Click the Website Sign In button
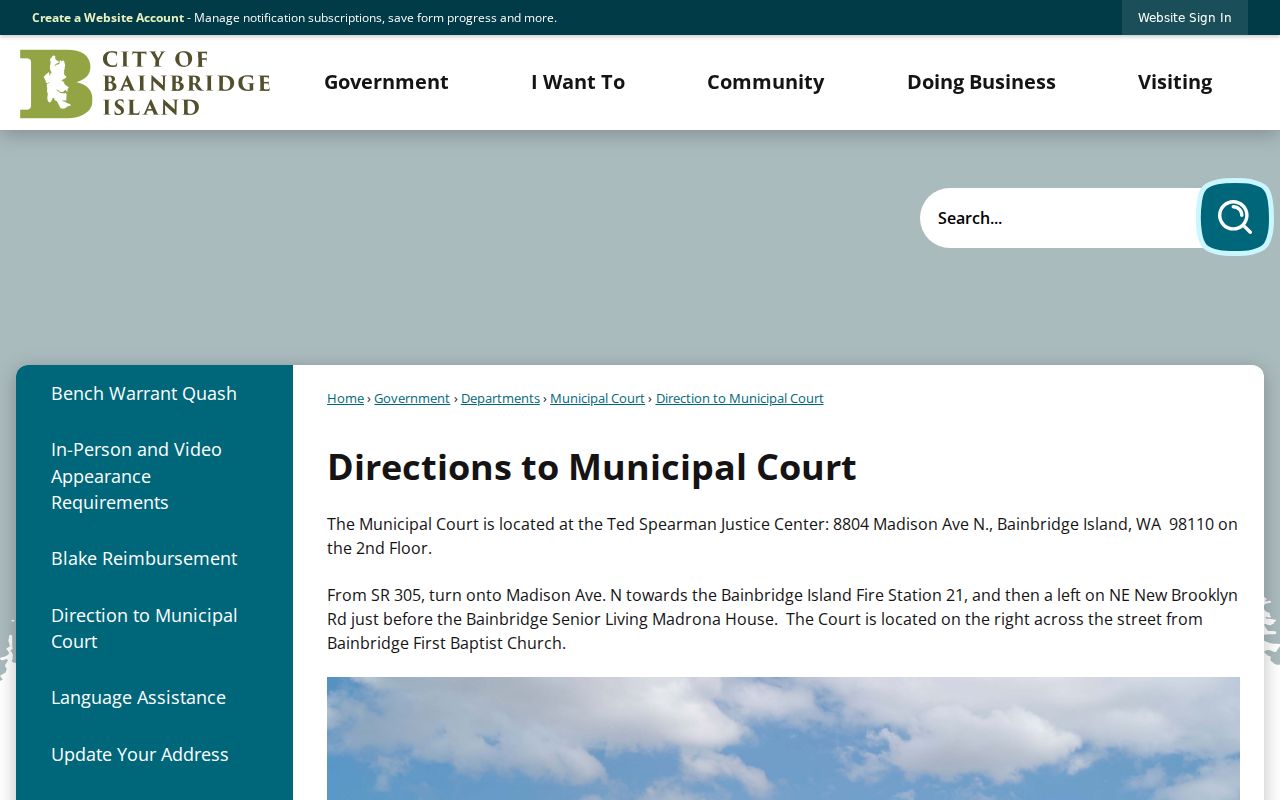The image size is (1280, 800). (1185, 17)
